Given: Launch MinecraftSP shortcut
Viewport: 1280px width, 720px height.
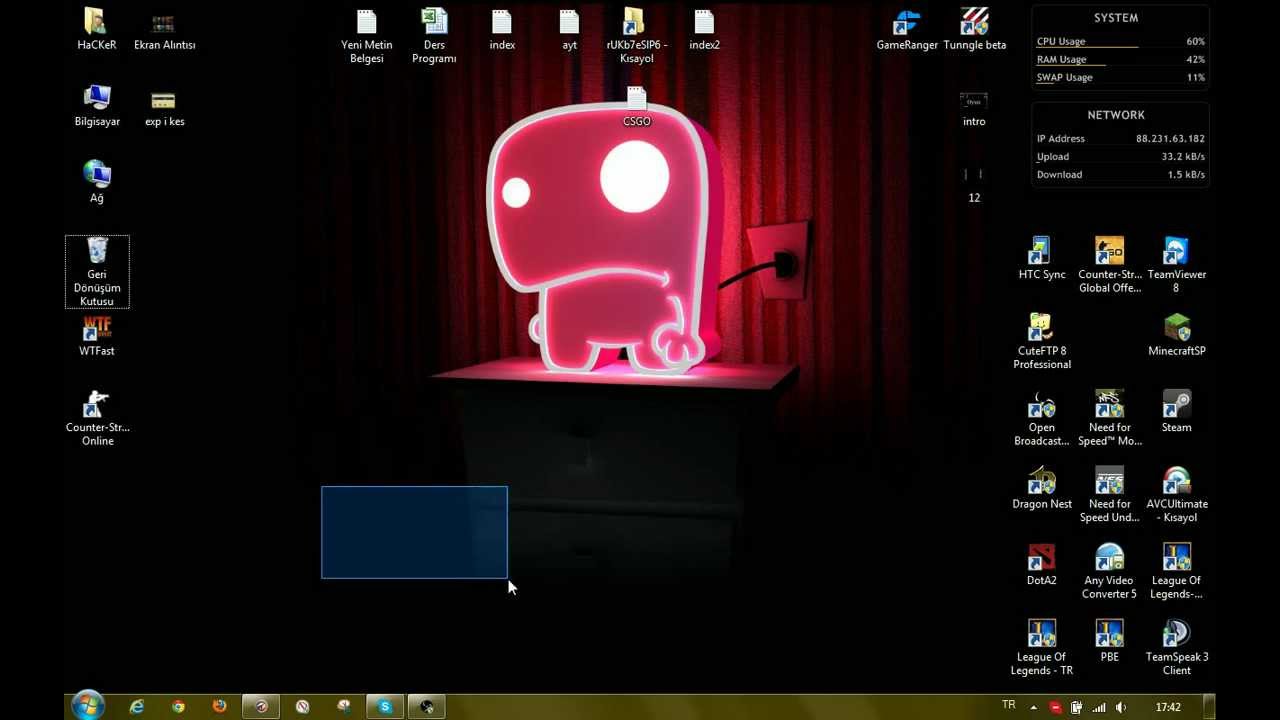Looking at the screenshot, I should 1176,335.
